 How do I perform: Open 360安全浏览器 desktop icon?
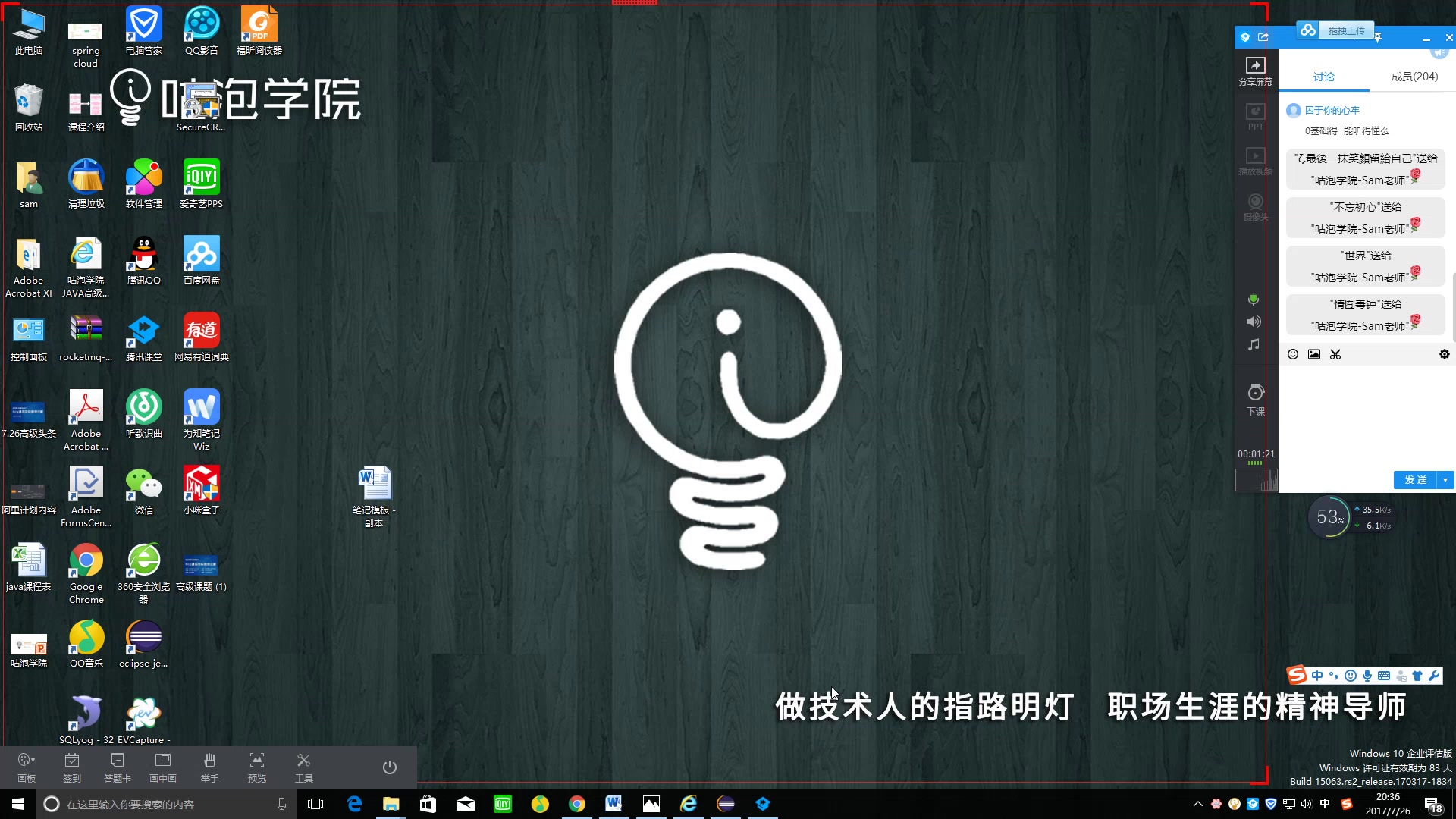click(x=144, y=573)
